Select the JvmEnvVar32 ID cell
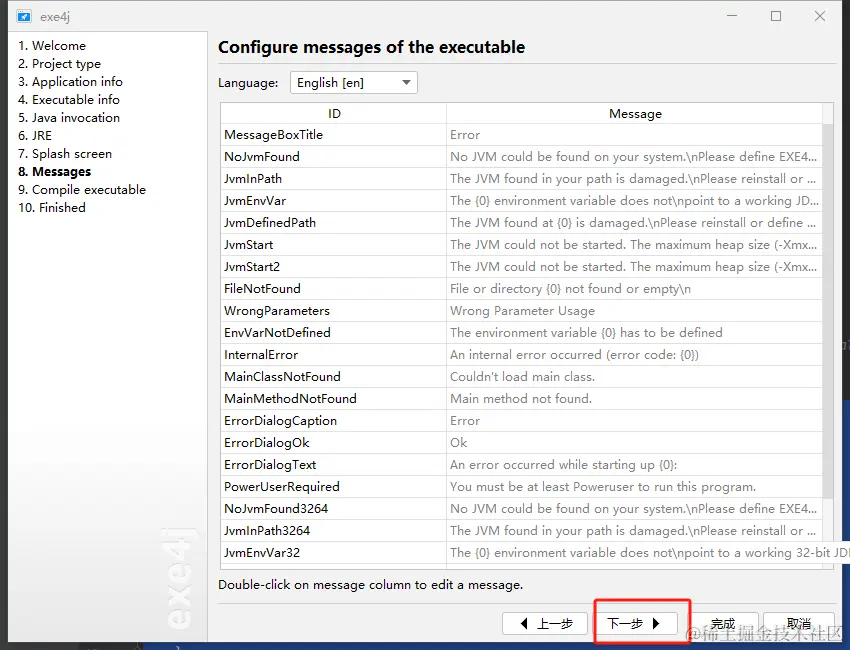 [334, 552]
